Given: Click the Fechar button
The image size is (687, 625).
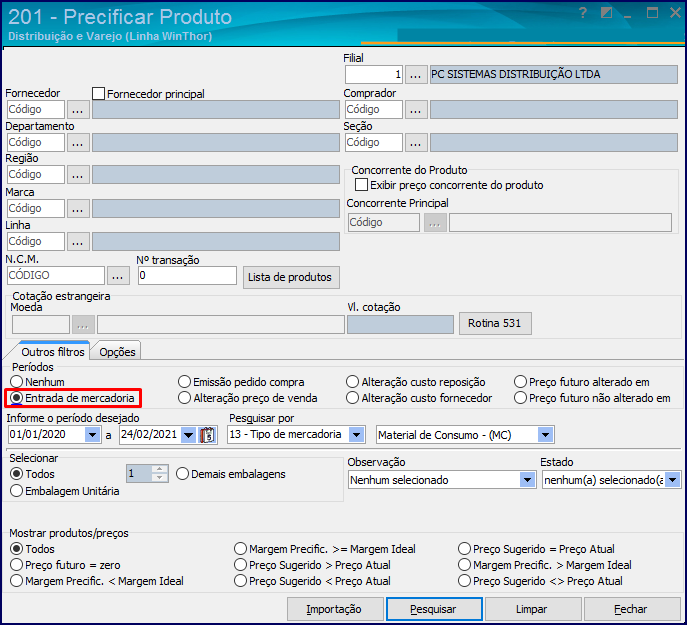Looking at the screenshot, I should pos(630,609).
